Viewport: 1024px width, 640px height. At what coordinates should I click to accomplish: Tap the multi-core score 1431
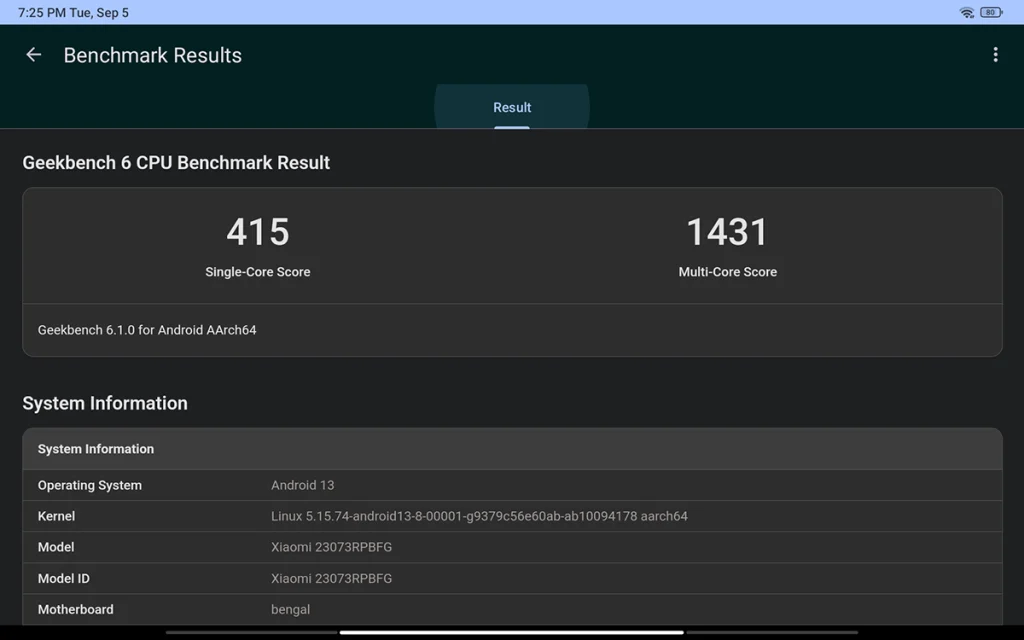pos(728,232)
